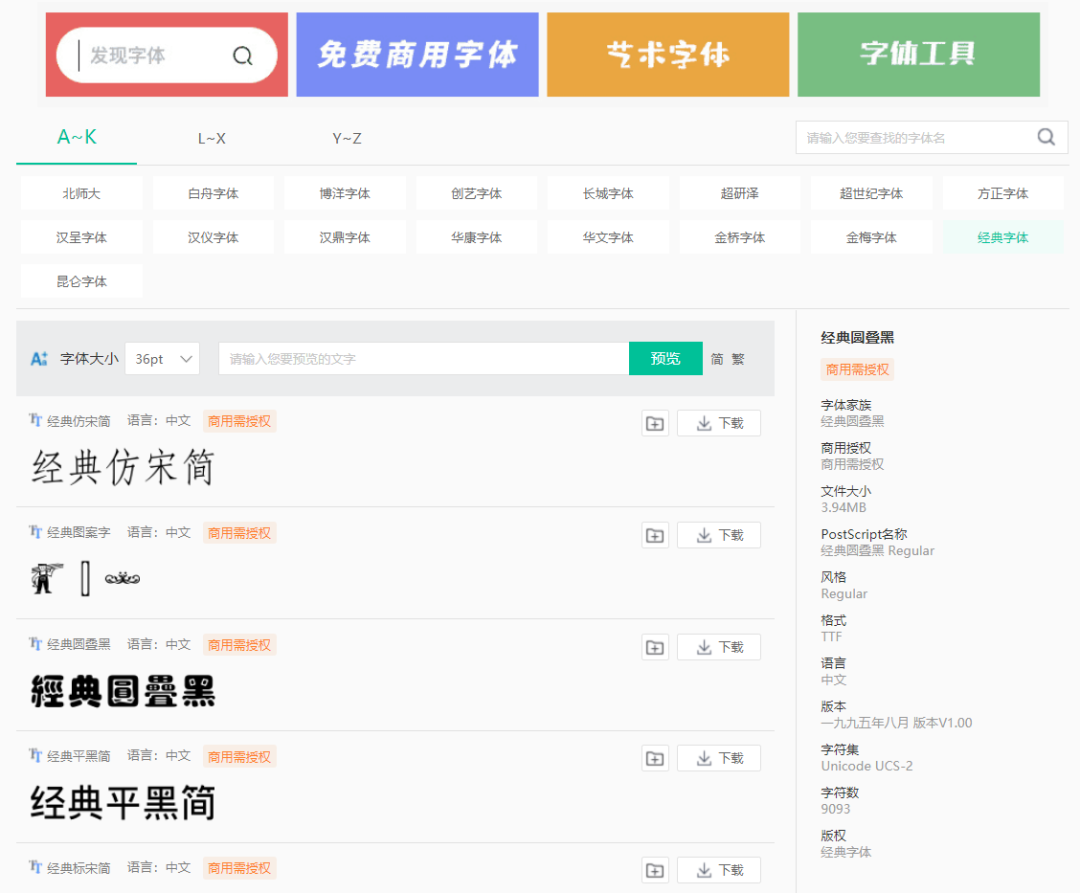Filter by 长城字体 foundry
The image size is (1080, 893).
[x=608, y=193]
